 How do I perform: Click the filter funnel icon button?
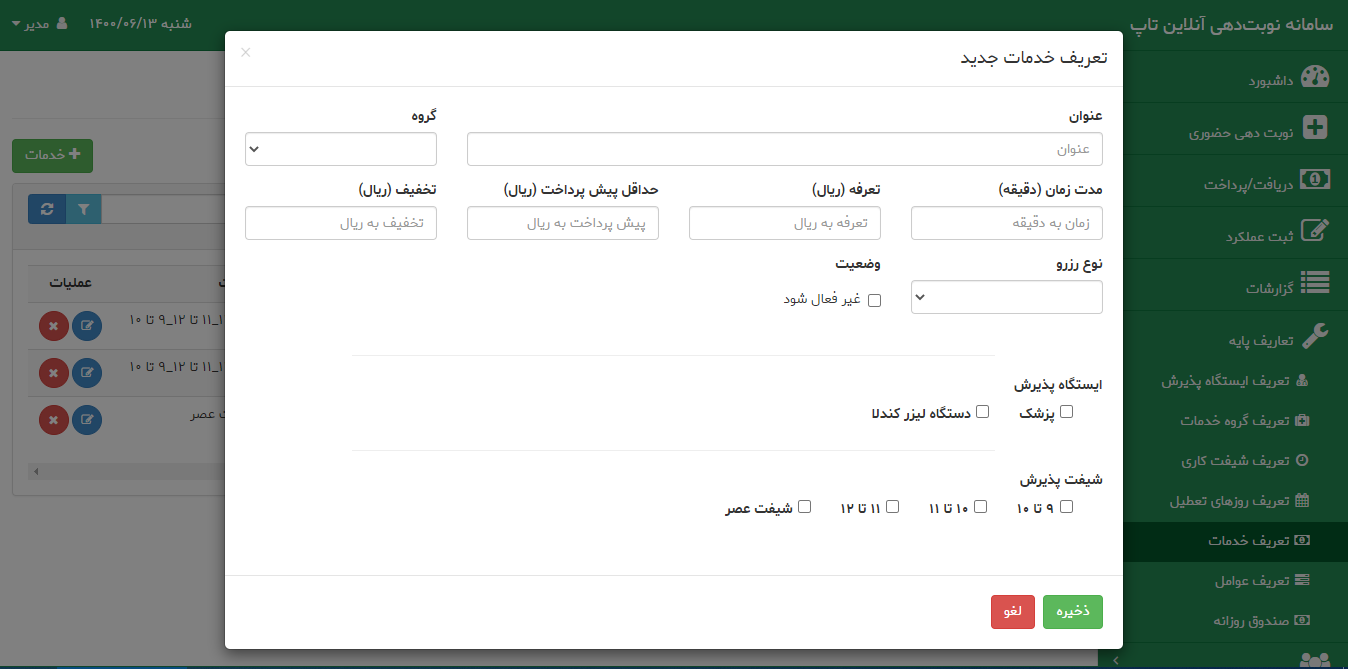(x=83, y=209)
